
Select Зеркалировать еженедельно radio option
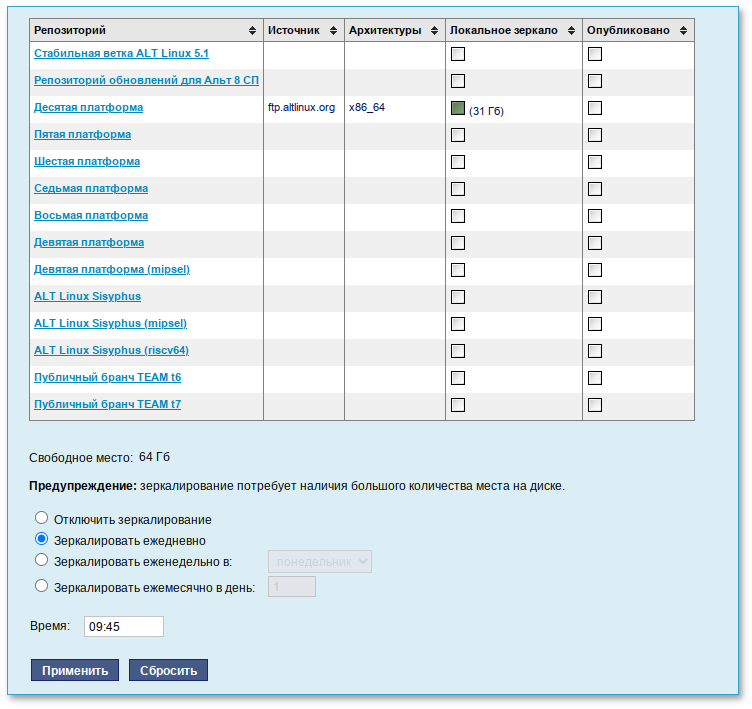(x=42, y=561)
